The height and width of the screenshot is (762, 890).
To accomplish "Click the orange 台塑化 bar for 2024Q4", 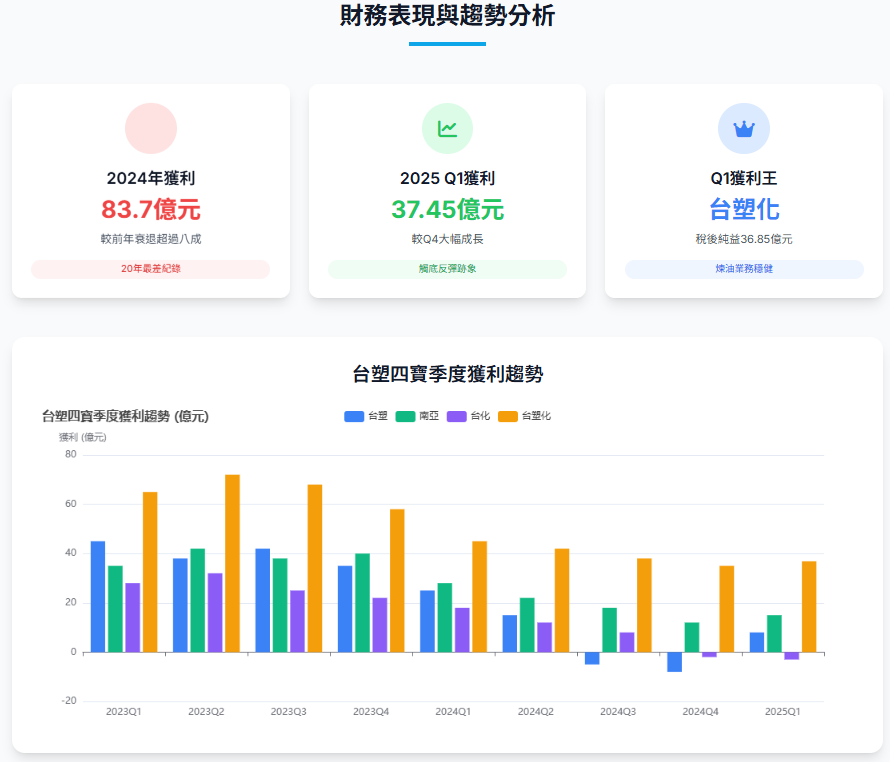I will click(x=727, y=609).
